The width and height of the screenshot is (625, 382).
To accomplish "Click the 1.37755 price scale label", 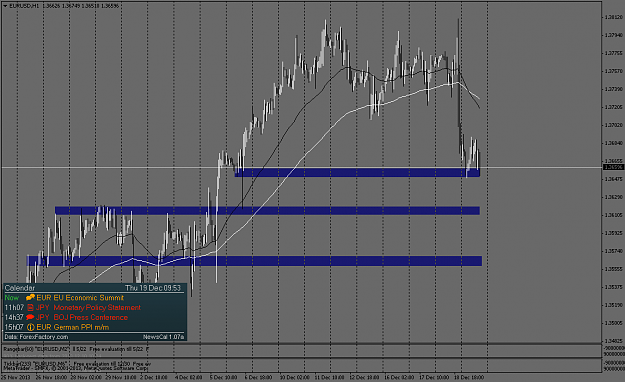I will (x=613, y=53).
